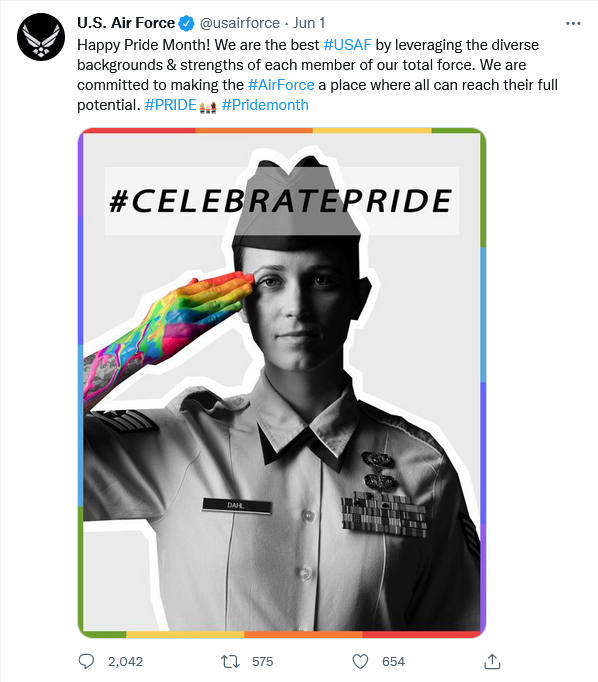Click the retweet arrows icon
Viewport: 598px width, 682px height.
click(230, 662)
